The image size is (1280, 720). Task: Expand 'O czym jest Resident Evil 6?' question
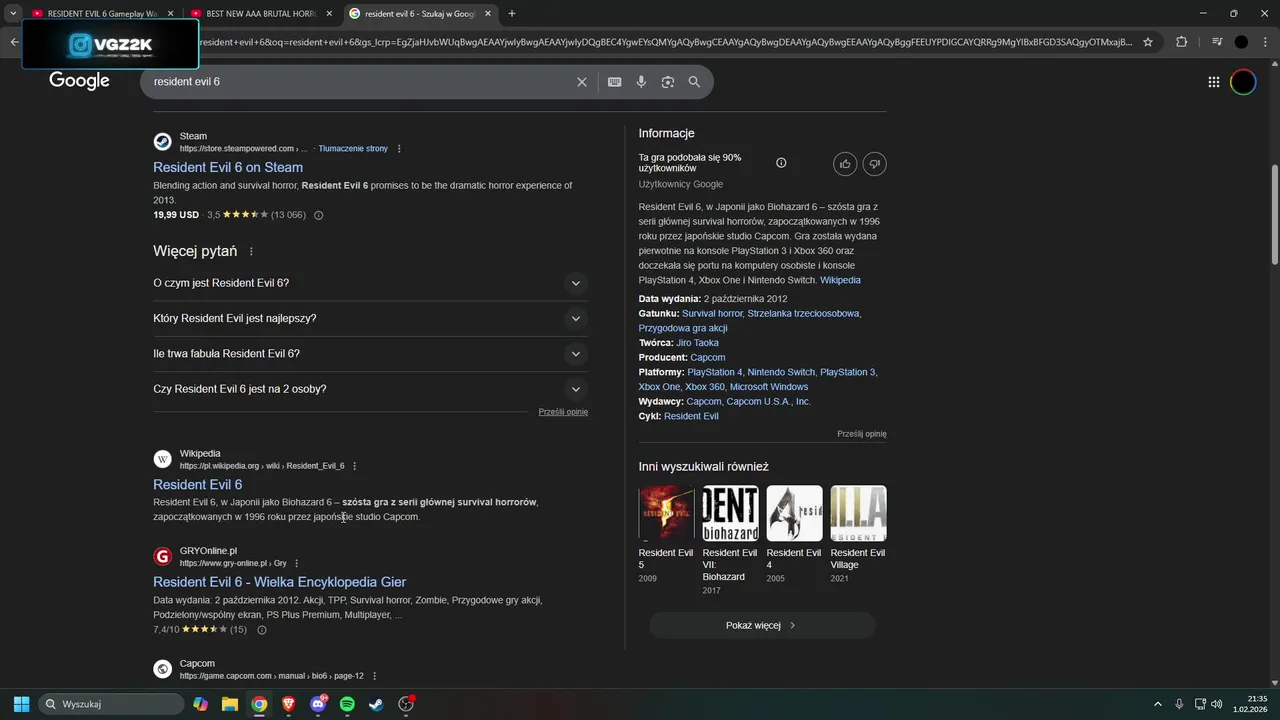point(370,283)
